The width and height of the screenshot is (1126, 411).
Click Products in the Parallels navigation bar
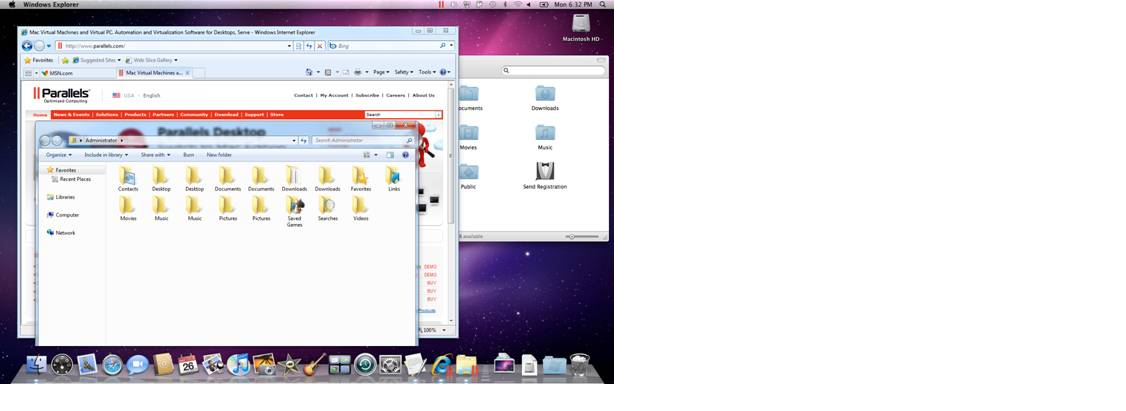click(134, 114)
